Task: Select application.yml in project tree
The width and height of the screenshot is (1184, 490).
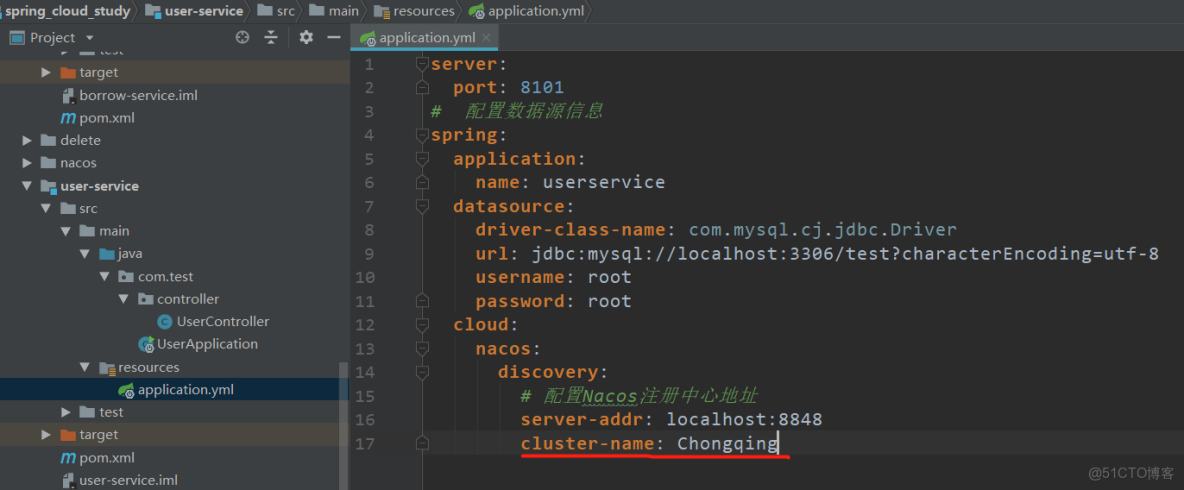Action: [186, 390]
